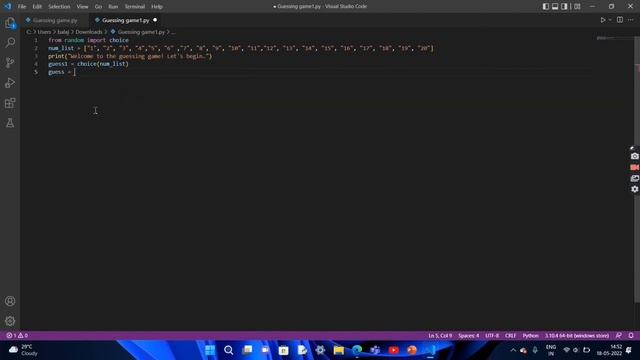
Task: Open the Edit menu
Action: click(x=37, y=7)
